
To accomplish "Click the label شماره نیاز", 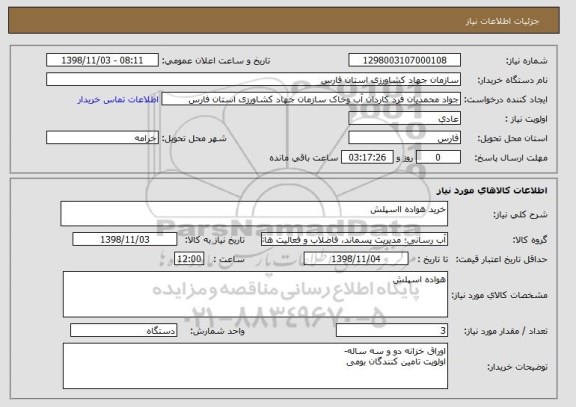I will point(527,61).
